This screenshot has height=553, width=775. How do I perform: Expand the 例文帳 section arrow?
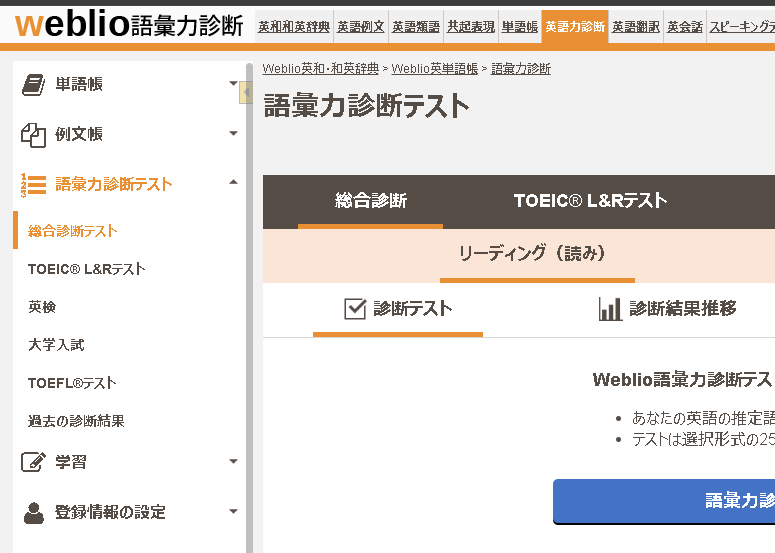(x=234, y=133)
